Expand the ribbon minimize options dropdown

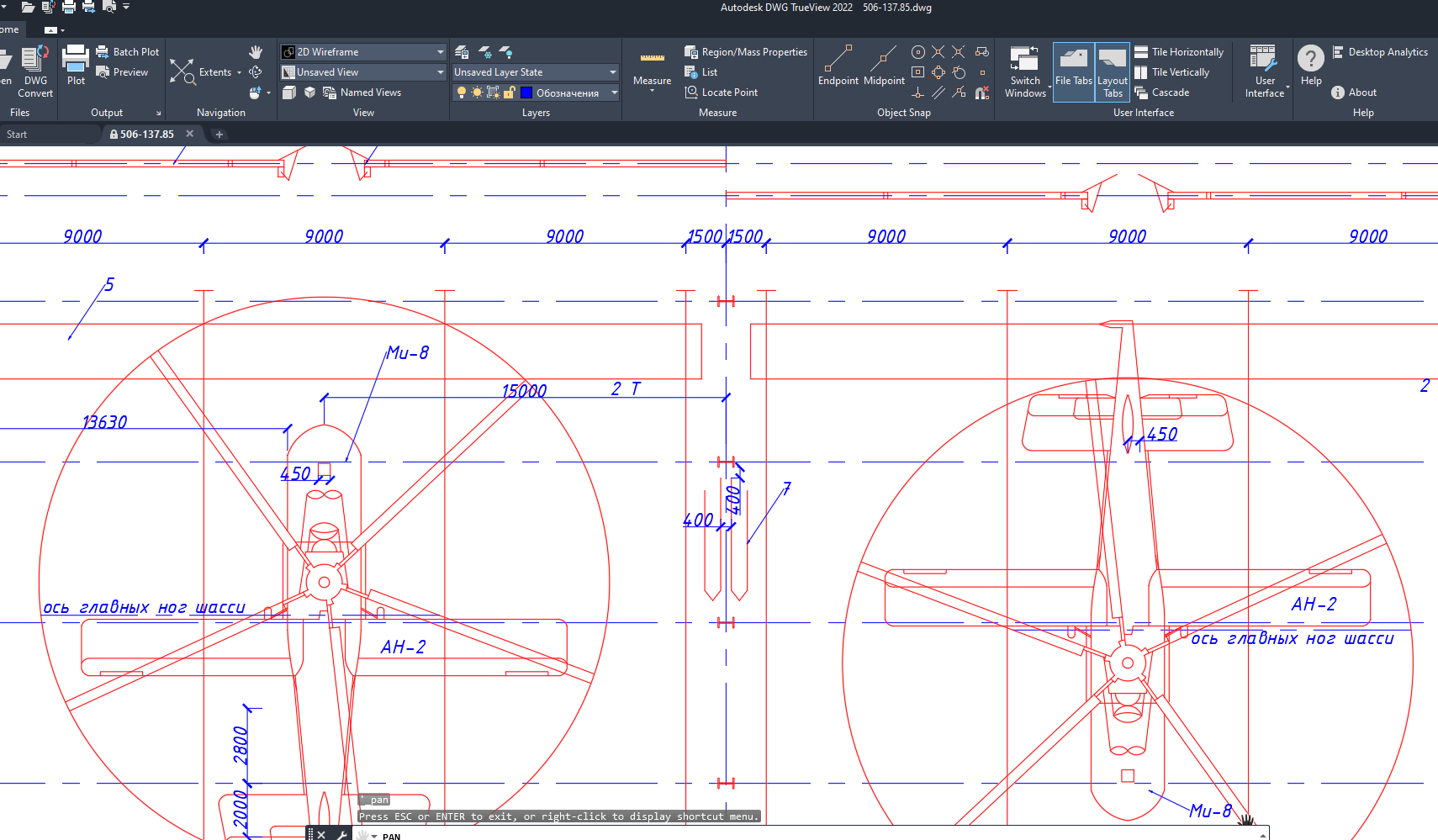pyautogui.click(x=62, y=30)
